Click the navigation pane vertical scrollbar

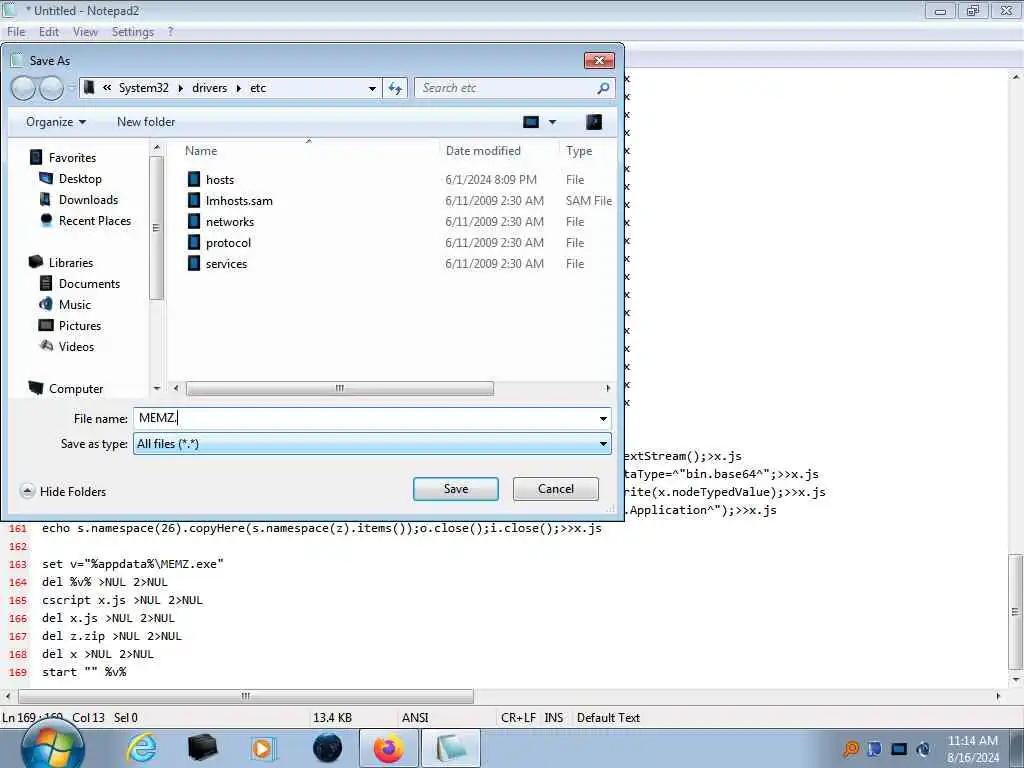click(x=156, y=229)
